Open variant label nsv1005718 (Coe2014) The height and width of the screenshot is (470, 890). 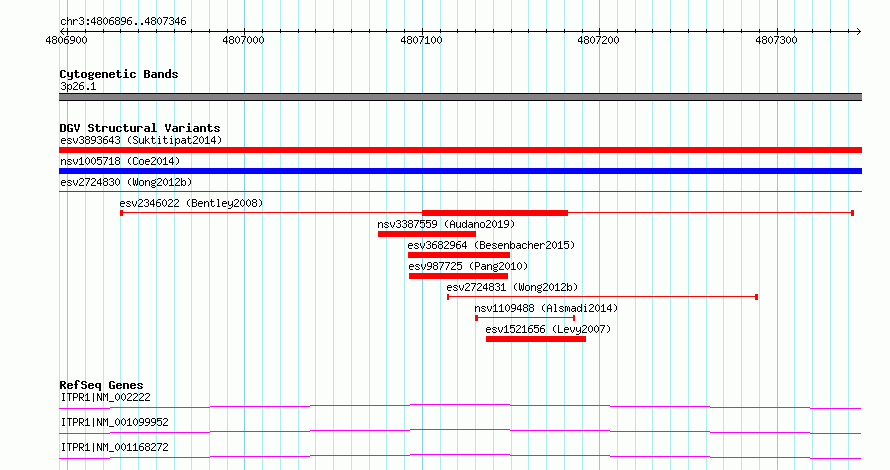[120, 161]
